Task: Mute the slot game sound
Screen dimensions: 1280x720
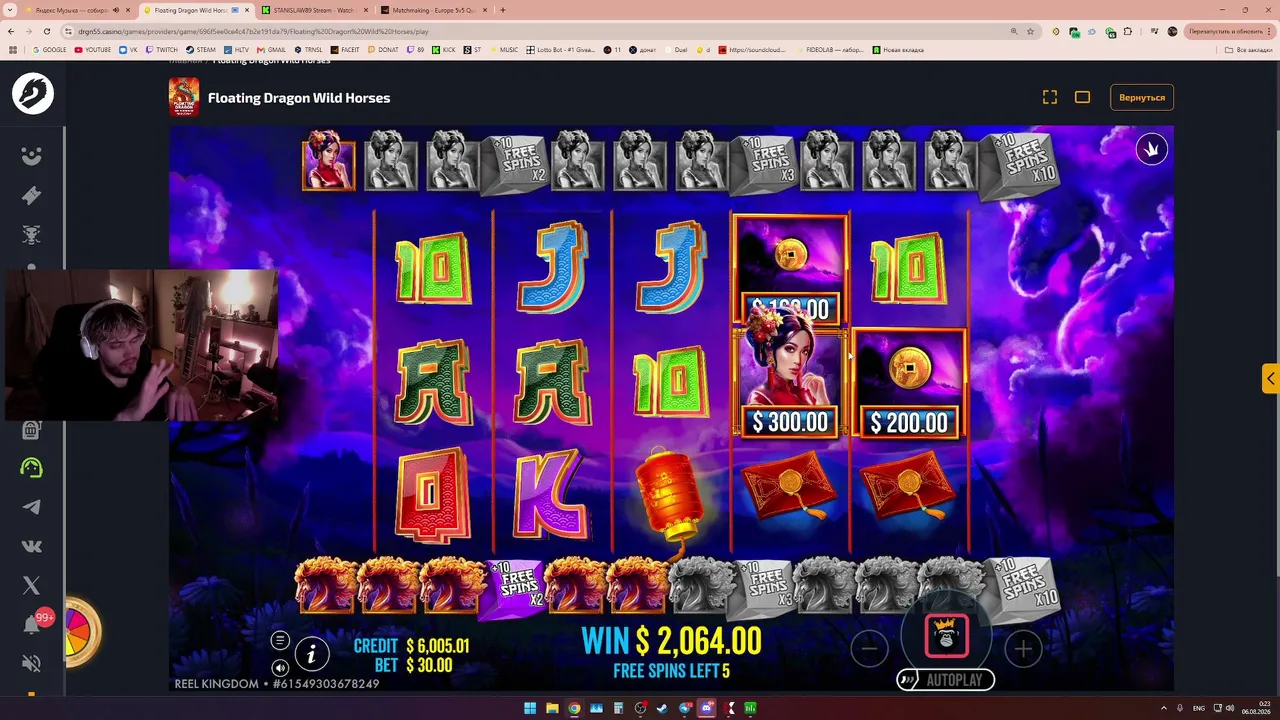Action: coord(280,667)
